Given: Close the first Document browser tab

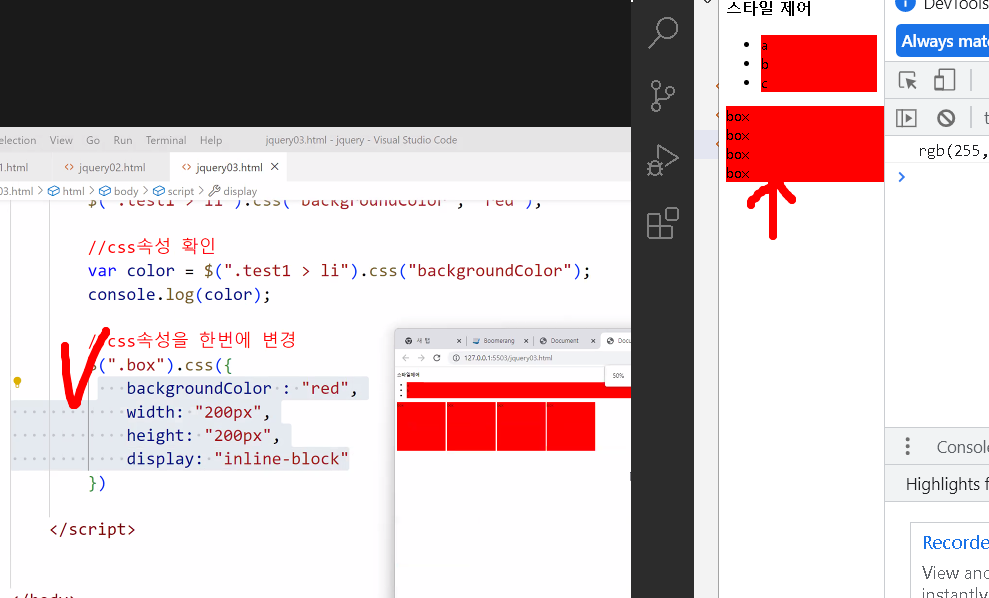Looking at the screenshot, I should 593,341.
